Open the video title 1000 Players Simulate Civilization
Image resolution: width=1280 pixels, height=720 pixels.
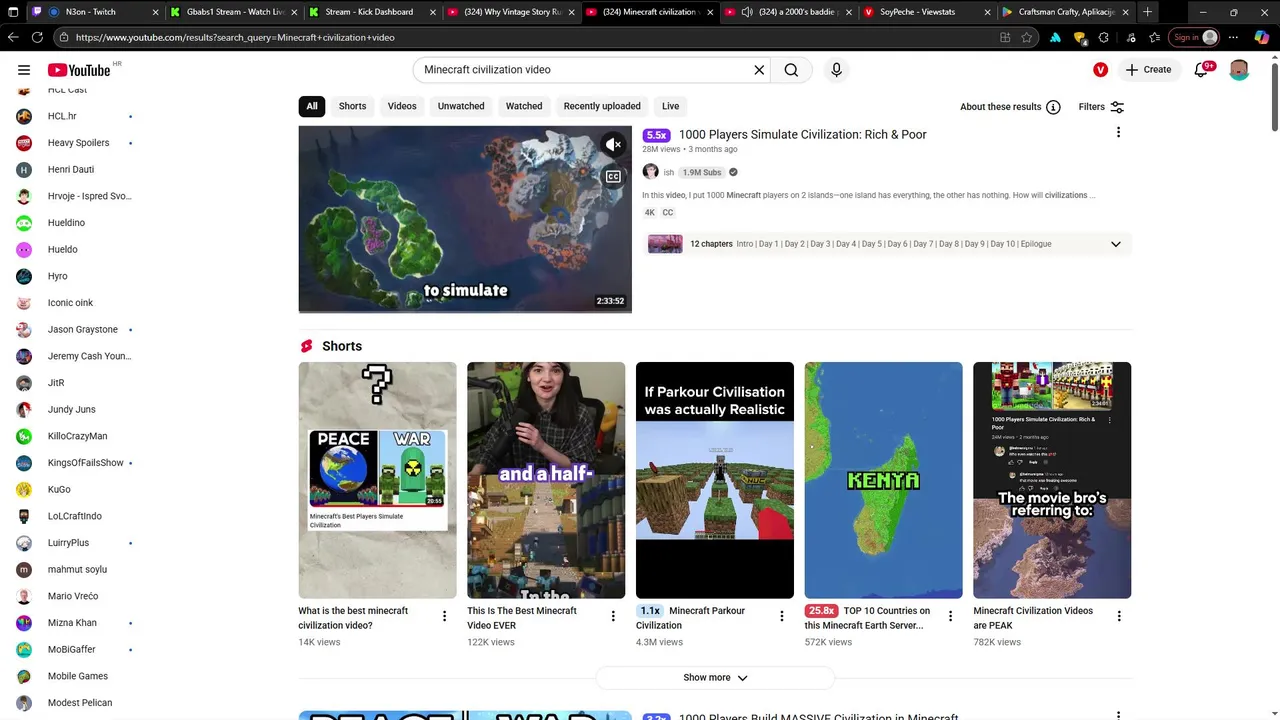pos(802,134)
